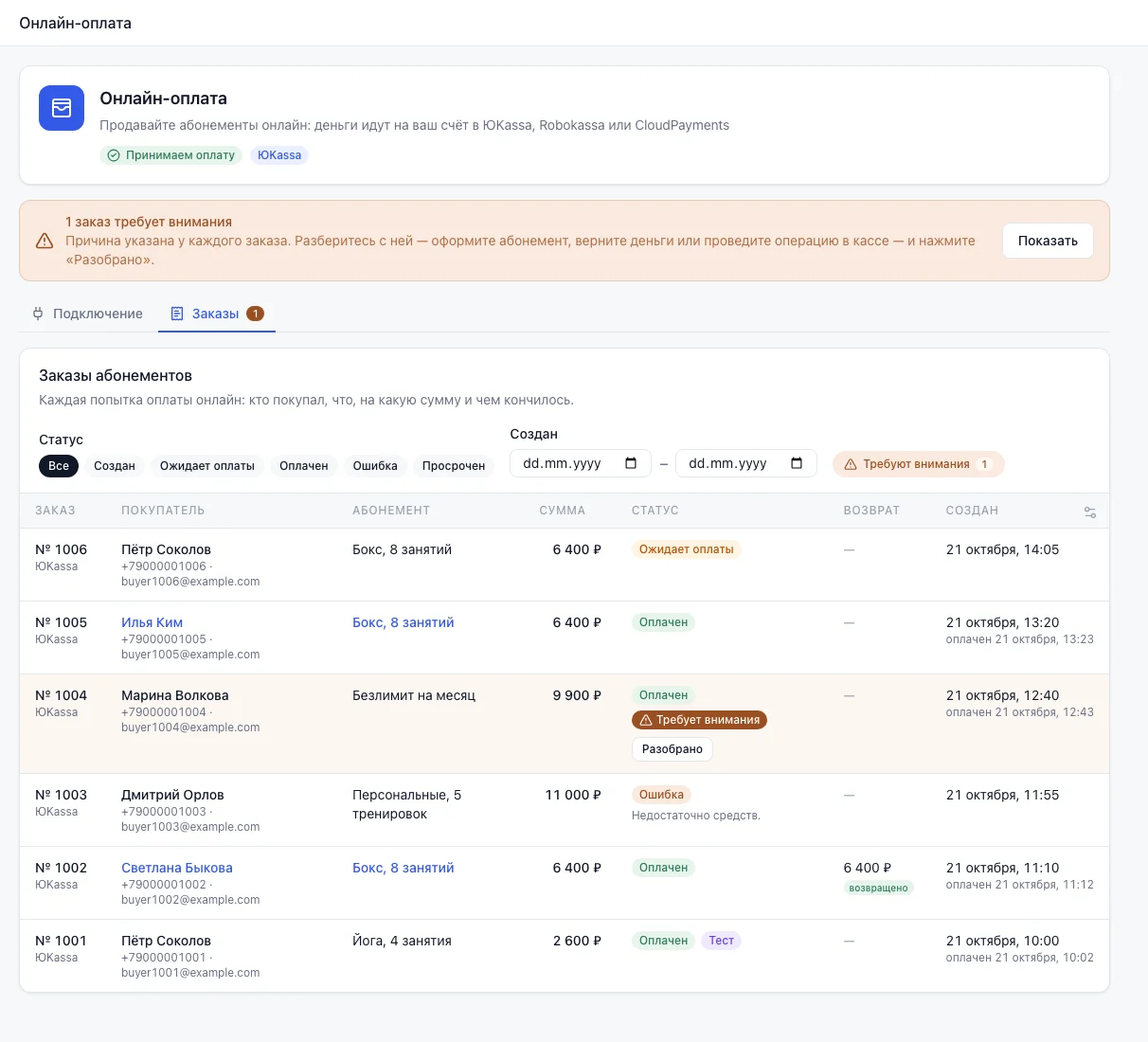This screenshot has height=1042, width=1148.
Task: Click the СОЗДАН column header
Action: click(972, 511)
